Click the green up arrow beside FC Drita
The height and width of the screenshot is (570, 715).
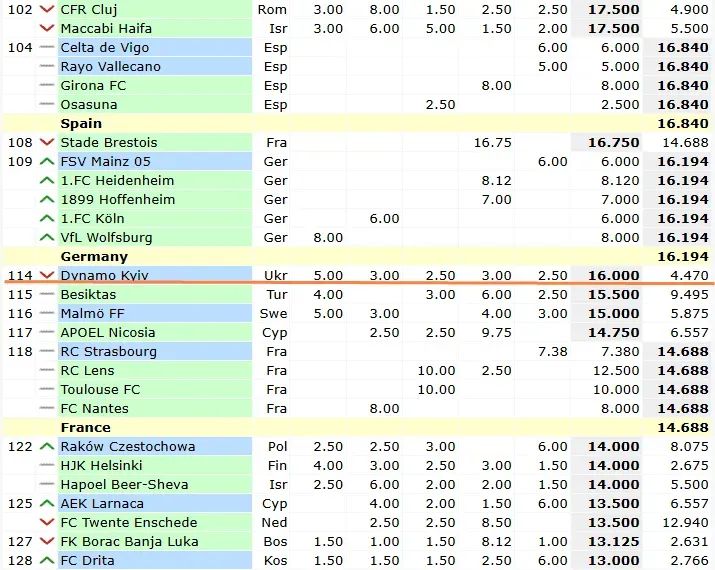[x=46, y=560]
